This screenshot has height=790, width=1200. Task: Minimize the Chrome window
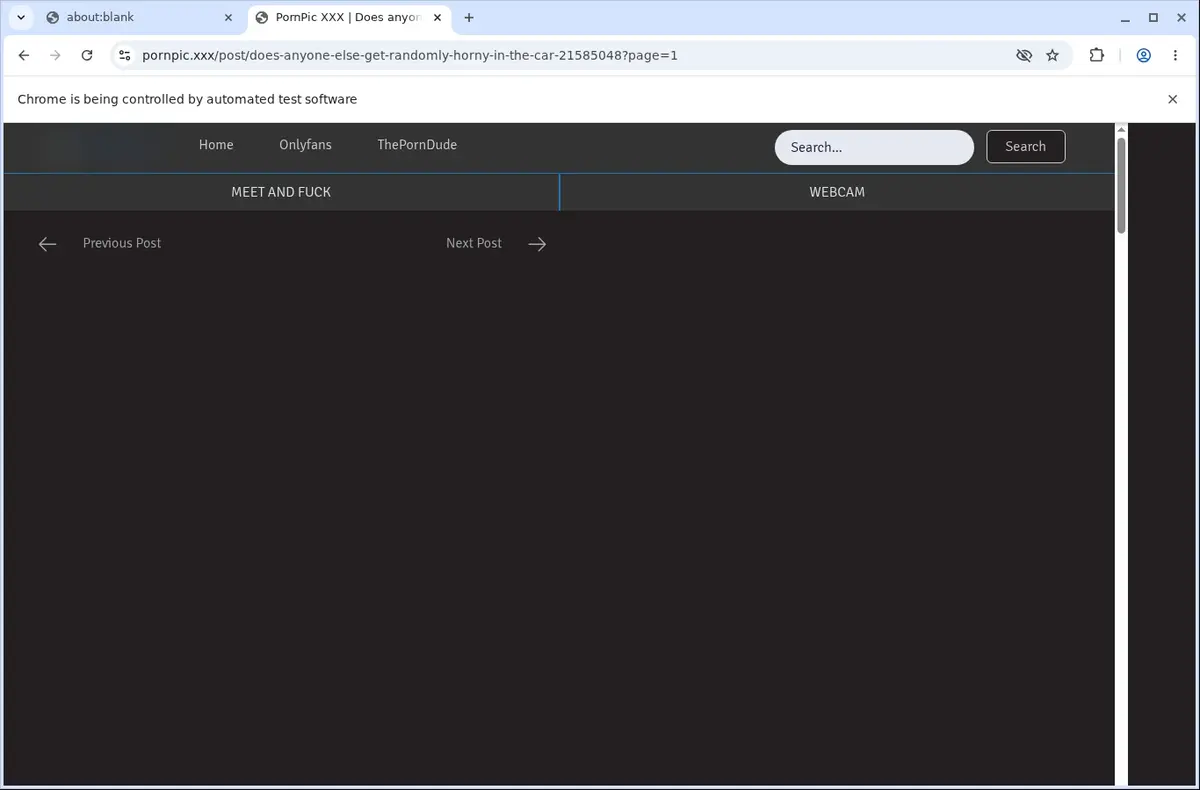tap(1125, 17)
